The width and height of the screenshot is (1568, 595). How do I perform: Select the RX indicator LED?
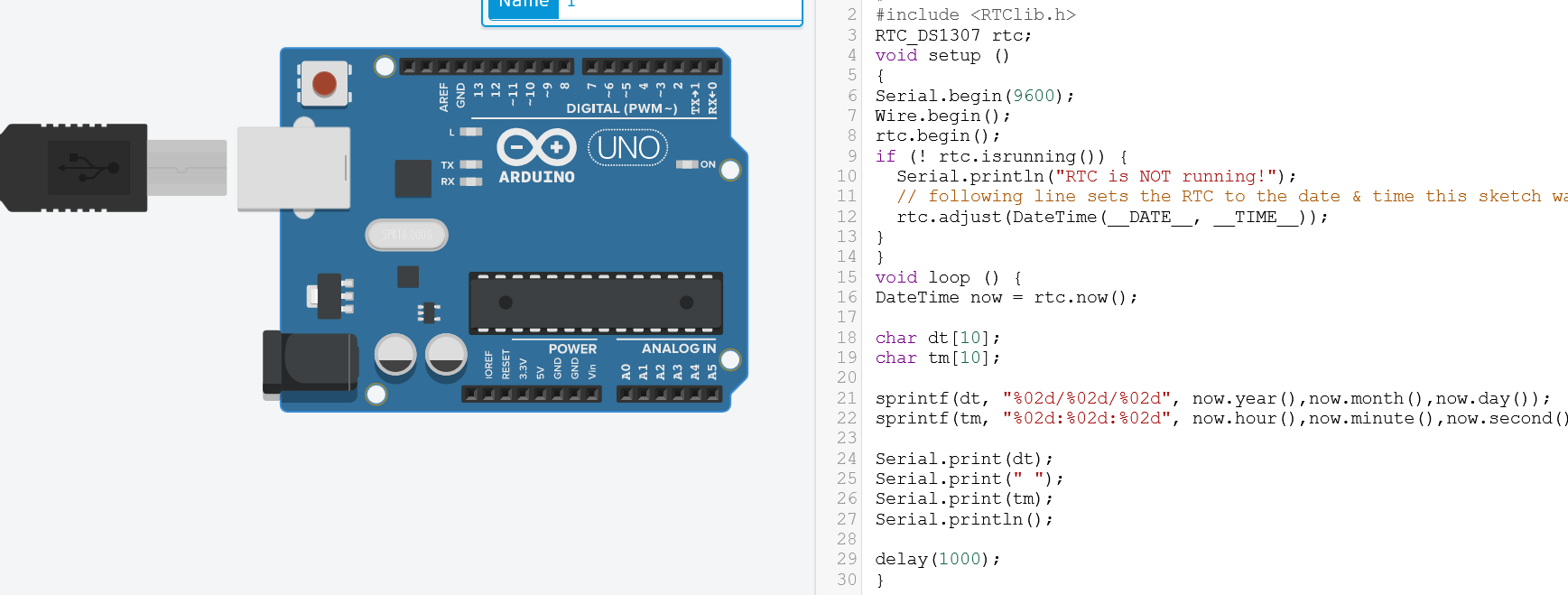tap(471, 181)
